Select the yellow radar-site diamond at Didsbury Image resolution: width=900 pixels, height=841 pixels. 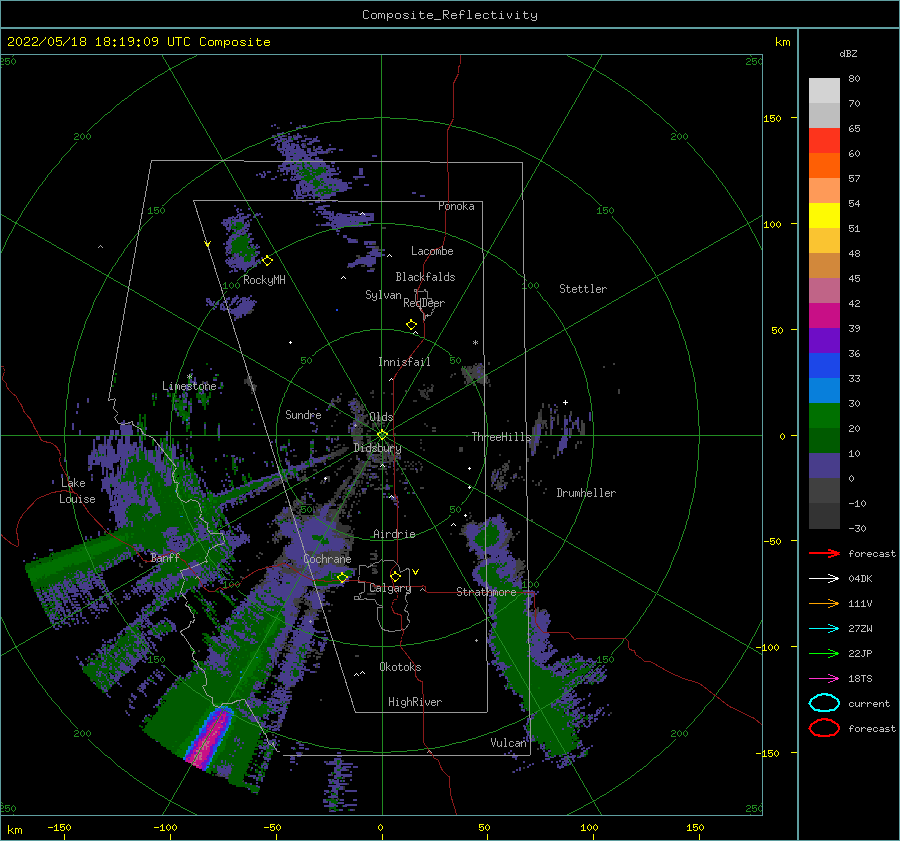[382, 435]
